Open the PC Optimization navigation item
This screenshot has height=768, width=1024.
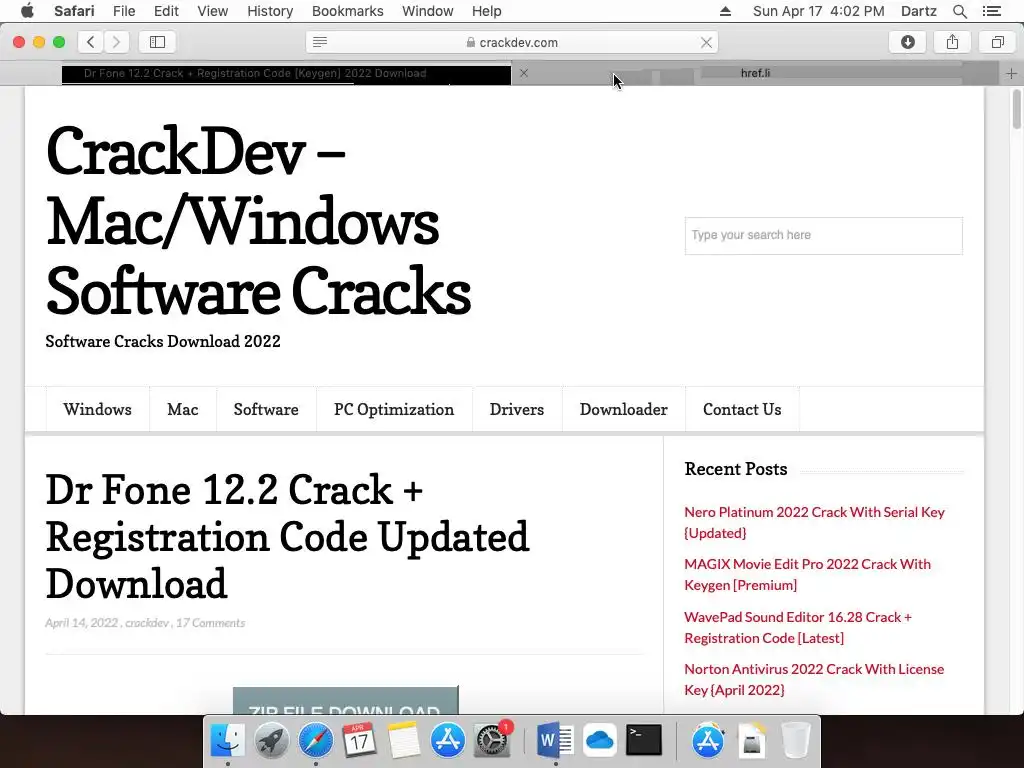click(394, 409)
